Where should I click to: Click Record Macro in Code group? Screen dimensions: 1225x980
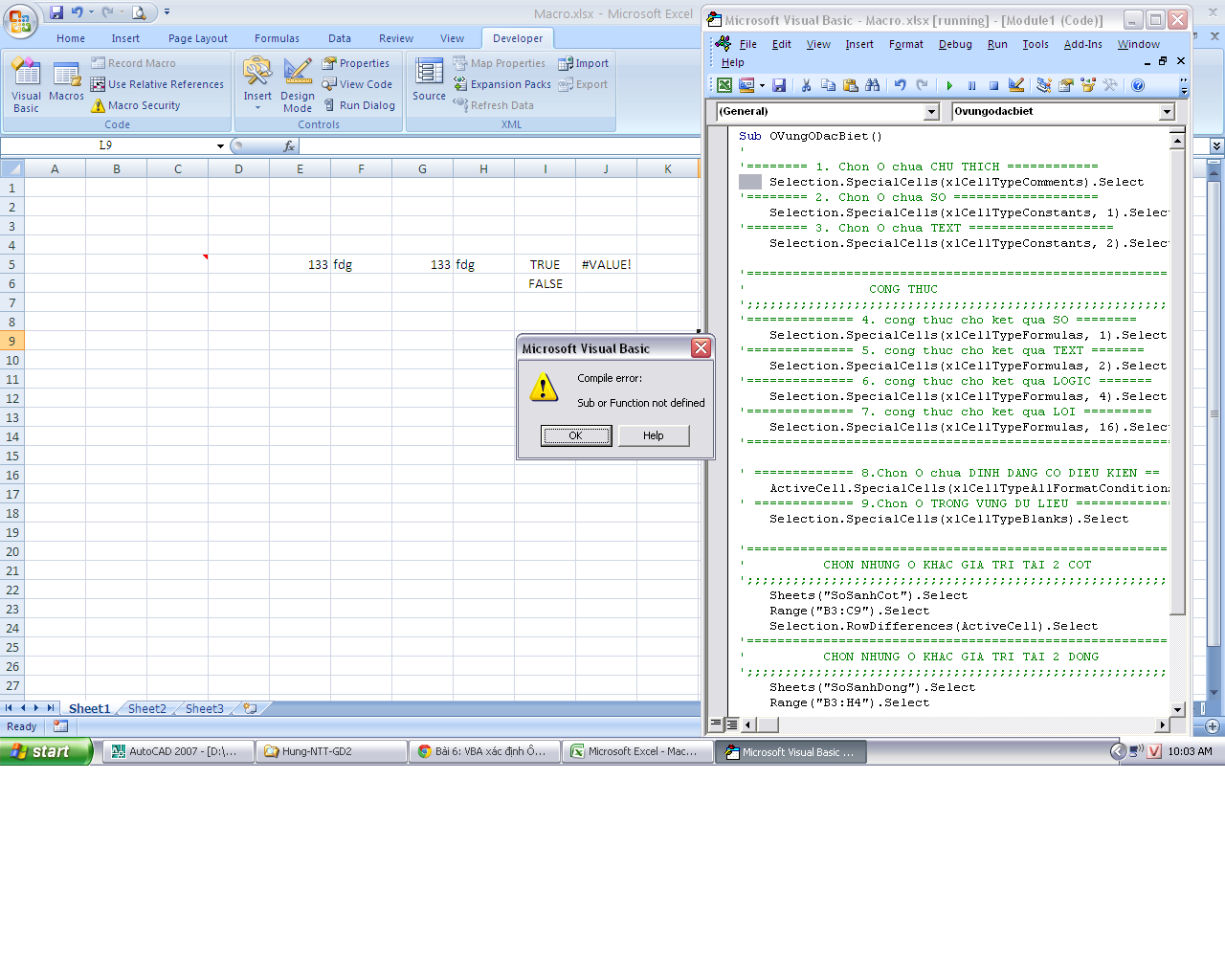pos(134,63)
